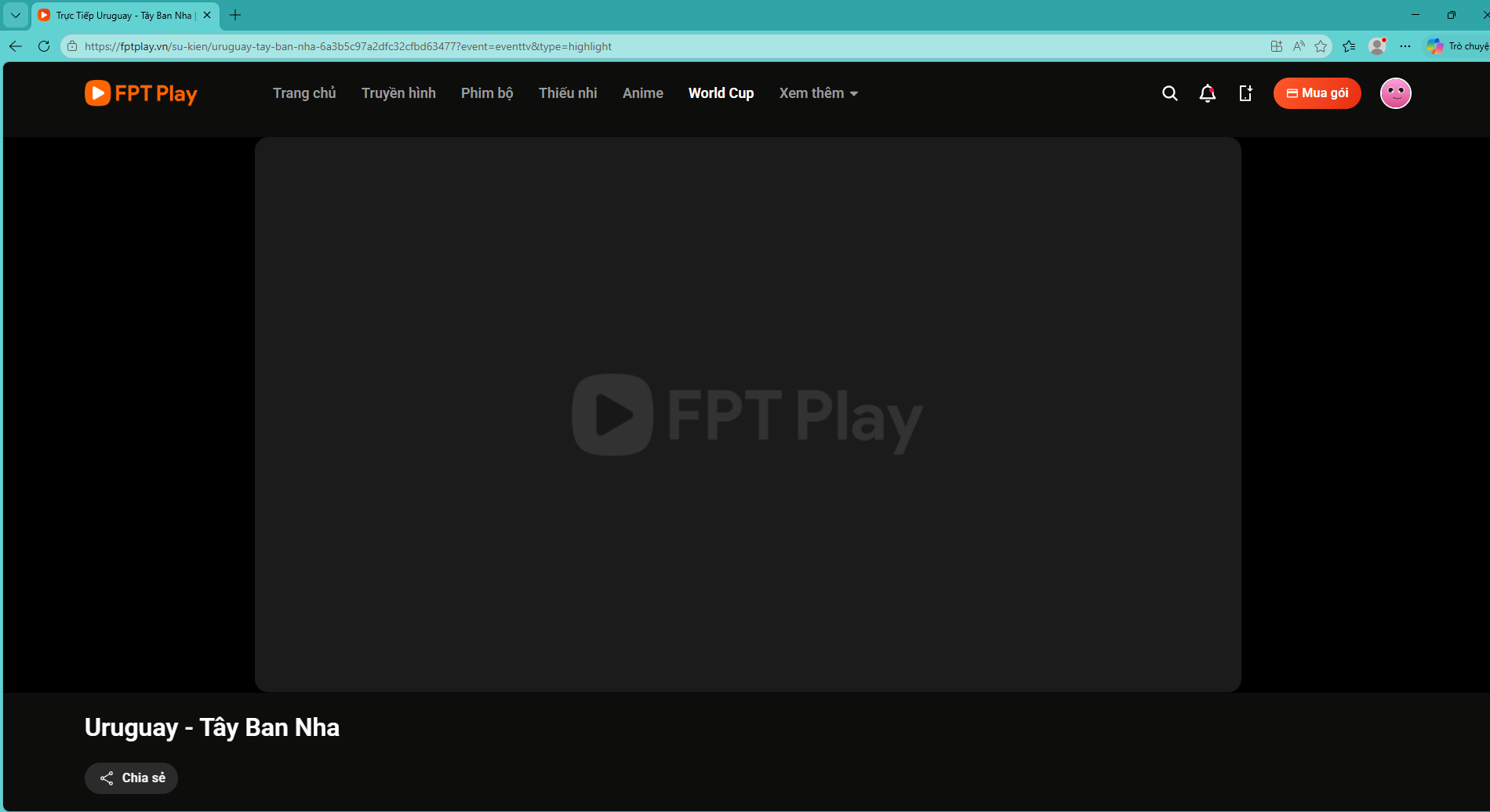
Task: Click the Uruguay - Tây Ban Nha title
Action: coord(212,727)
